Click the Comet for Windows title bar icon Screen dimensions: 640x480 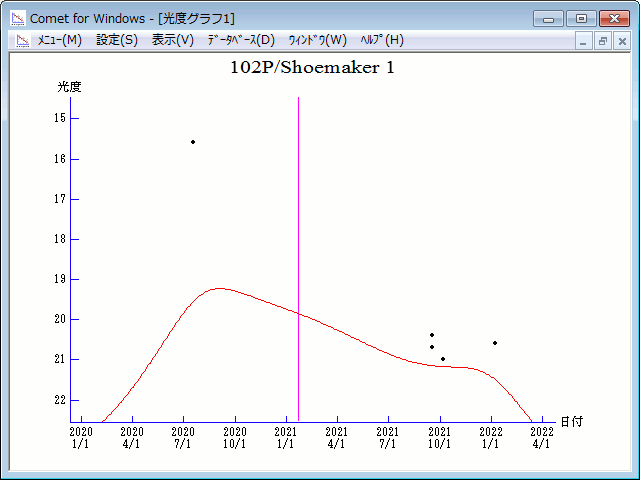click(x=17, y=18)
